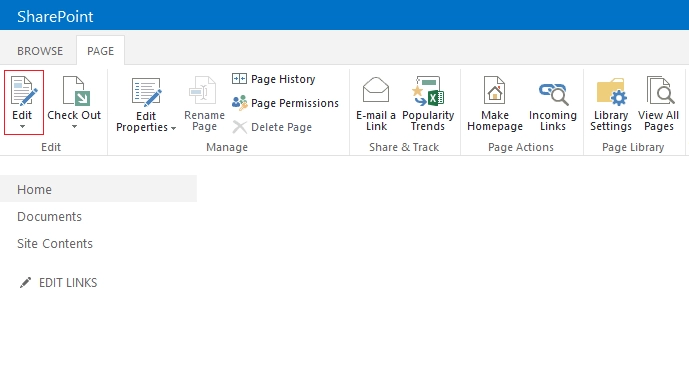
Task: Click the EDIT LINKS text
Action: click(x=68, y=283)
